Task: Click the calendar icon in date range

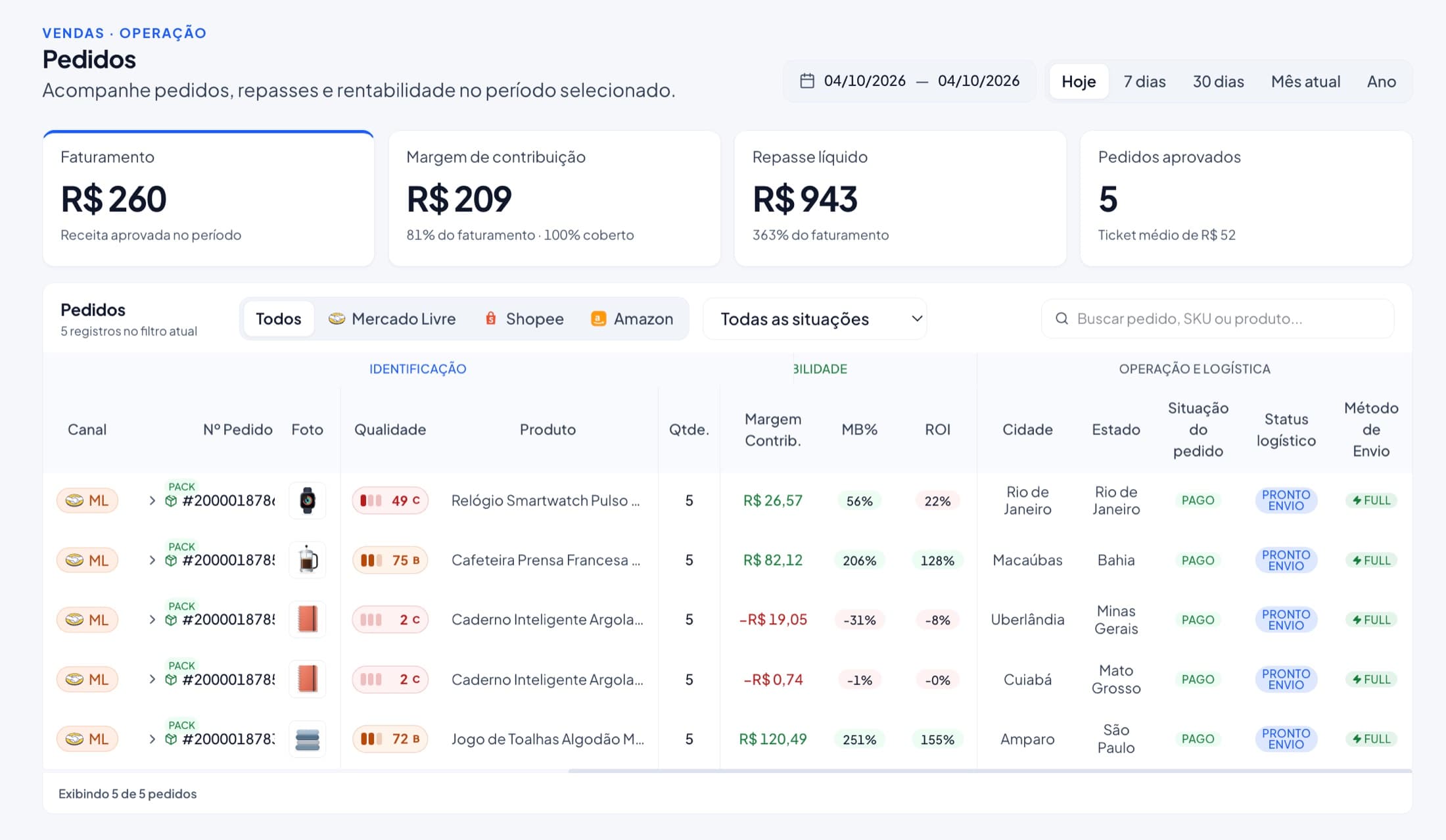Action: [807, 81]
